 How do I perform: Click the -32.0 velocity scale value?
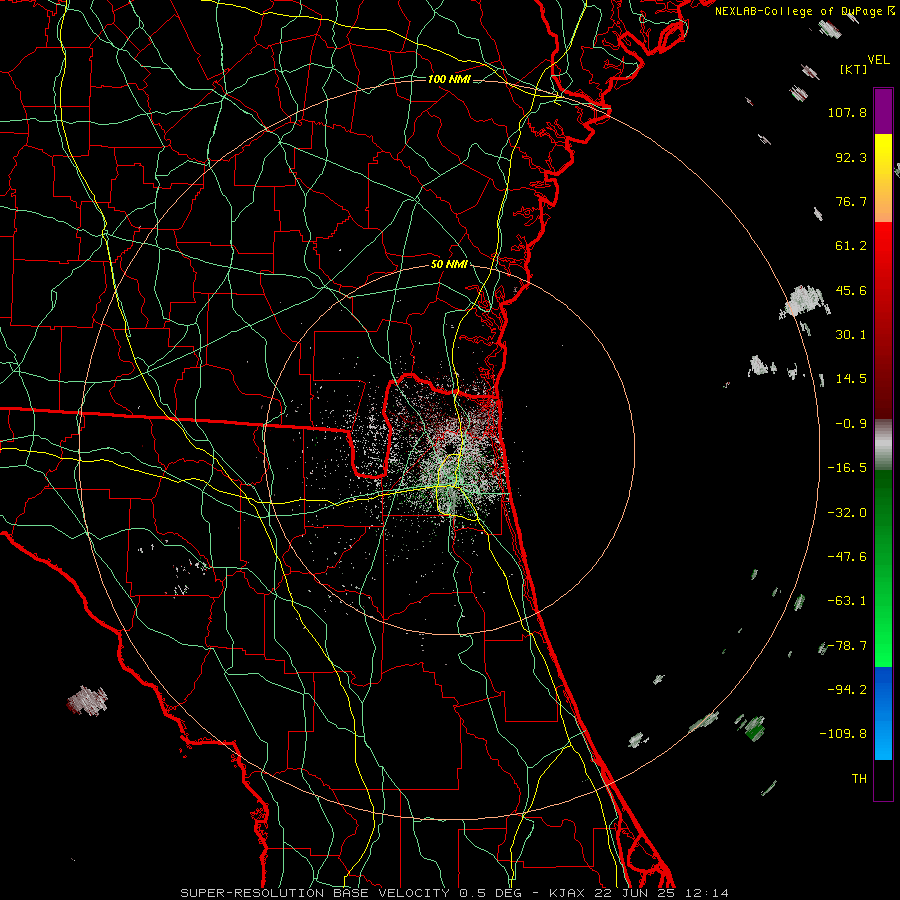847,513
